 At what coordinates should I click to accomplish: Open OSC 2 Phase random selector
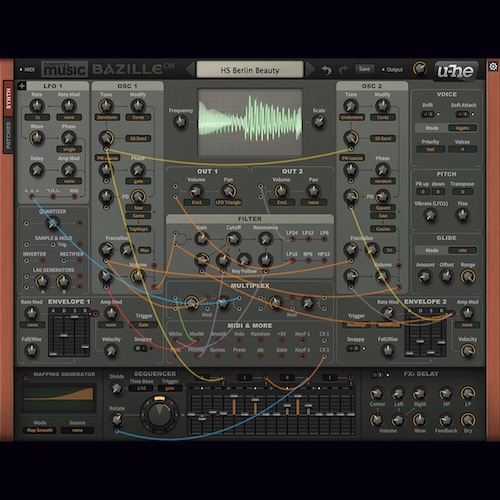pos(383,181)
